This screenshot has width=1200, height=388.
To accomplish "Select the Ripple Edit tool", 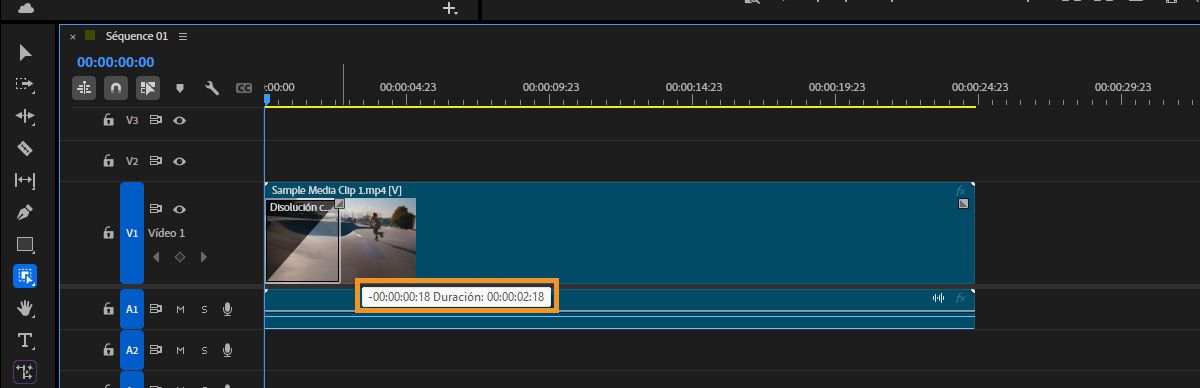I will pos(25,116).
